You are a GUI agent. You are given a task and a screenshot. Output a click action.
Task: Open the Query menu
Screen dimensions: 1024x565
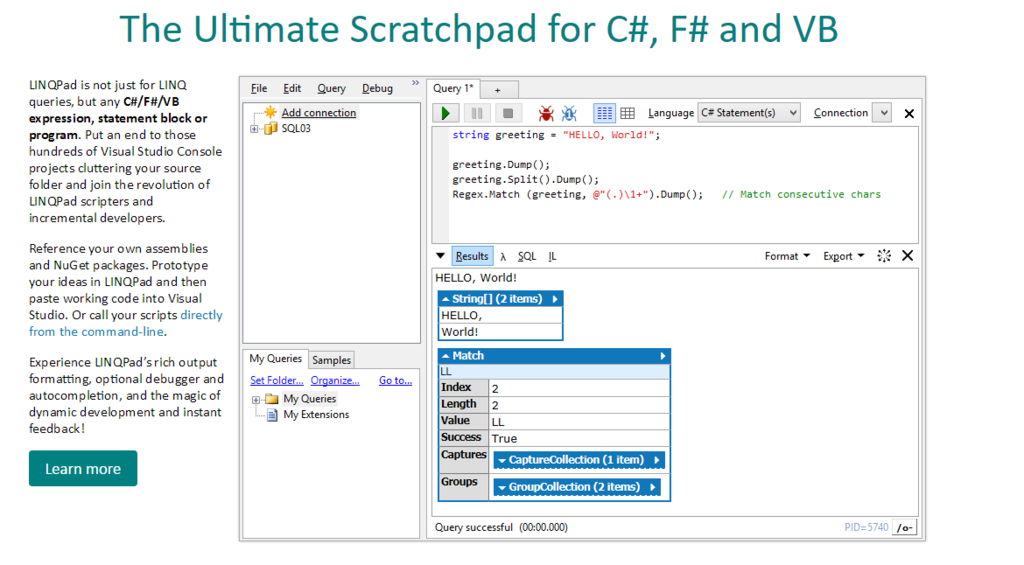click(331, 88)
